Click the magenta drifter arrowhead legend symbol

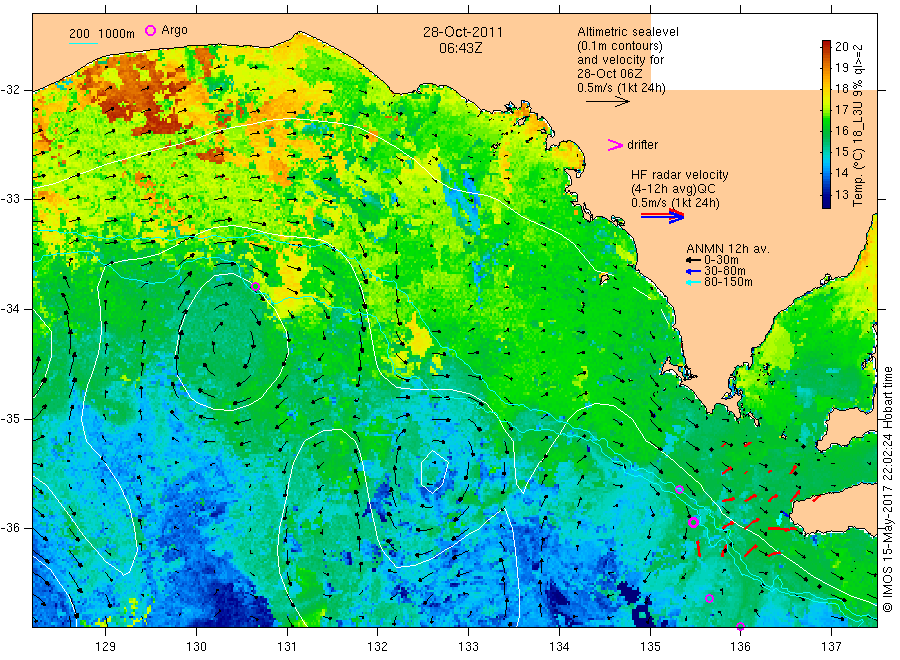[x=615, y=145]
